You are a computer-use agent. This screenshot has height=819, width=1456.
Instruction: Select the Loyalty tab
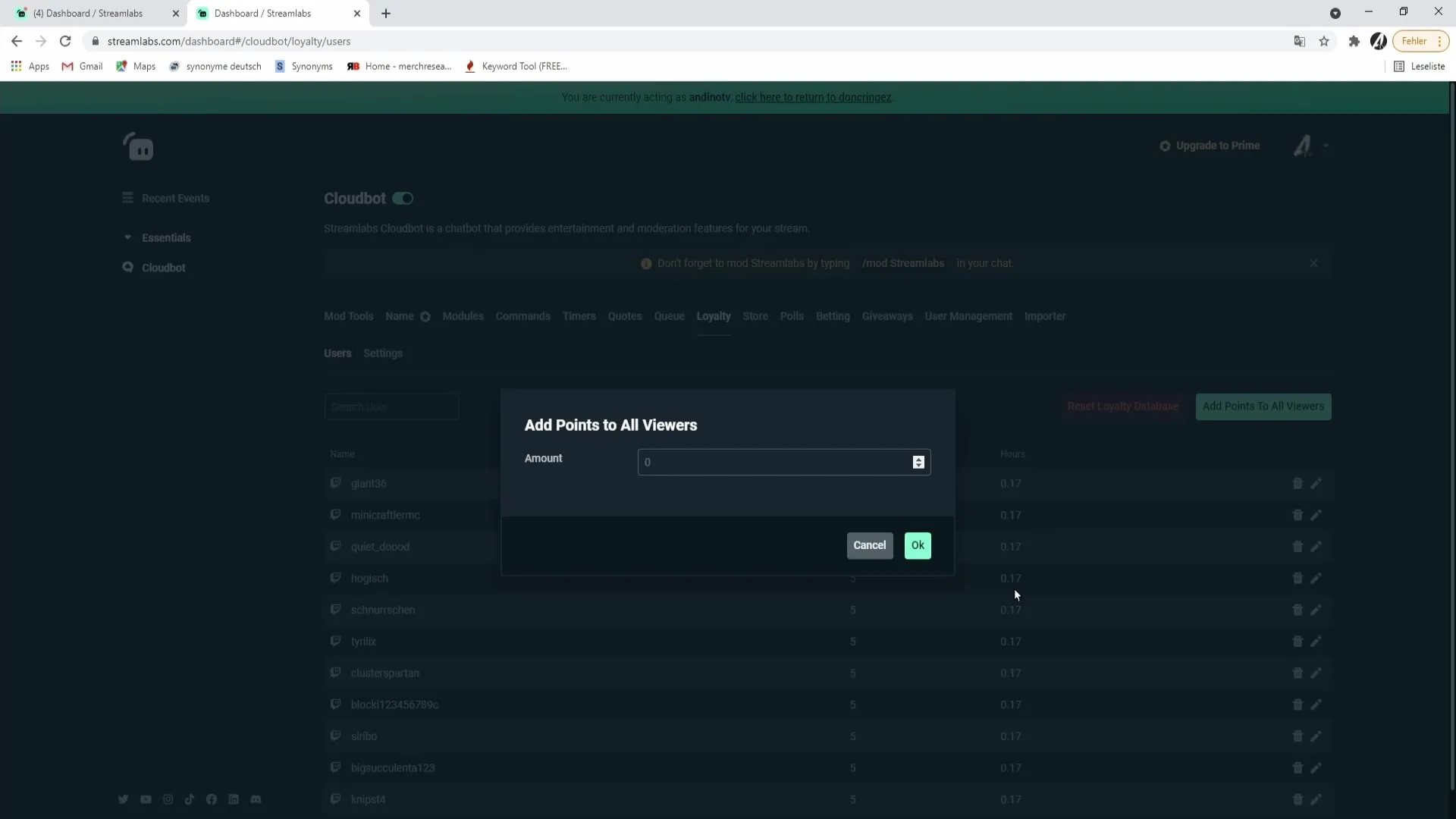714,316
